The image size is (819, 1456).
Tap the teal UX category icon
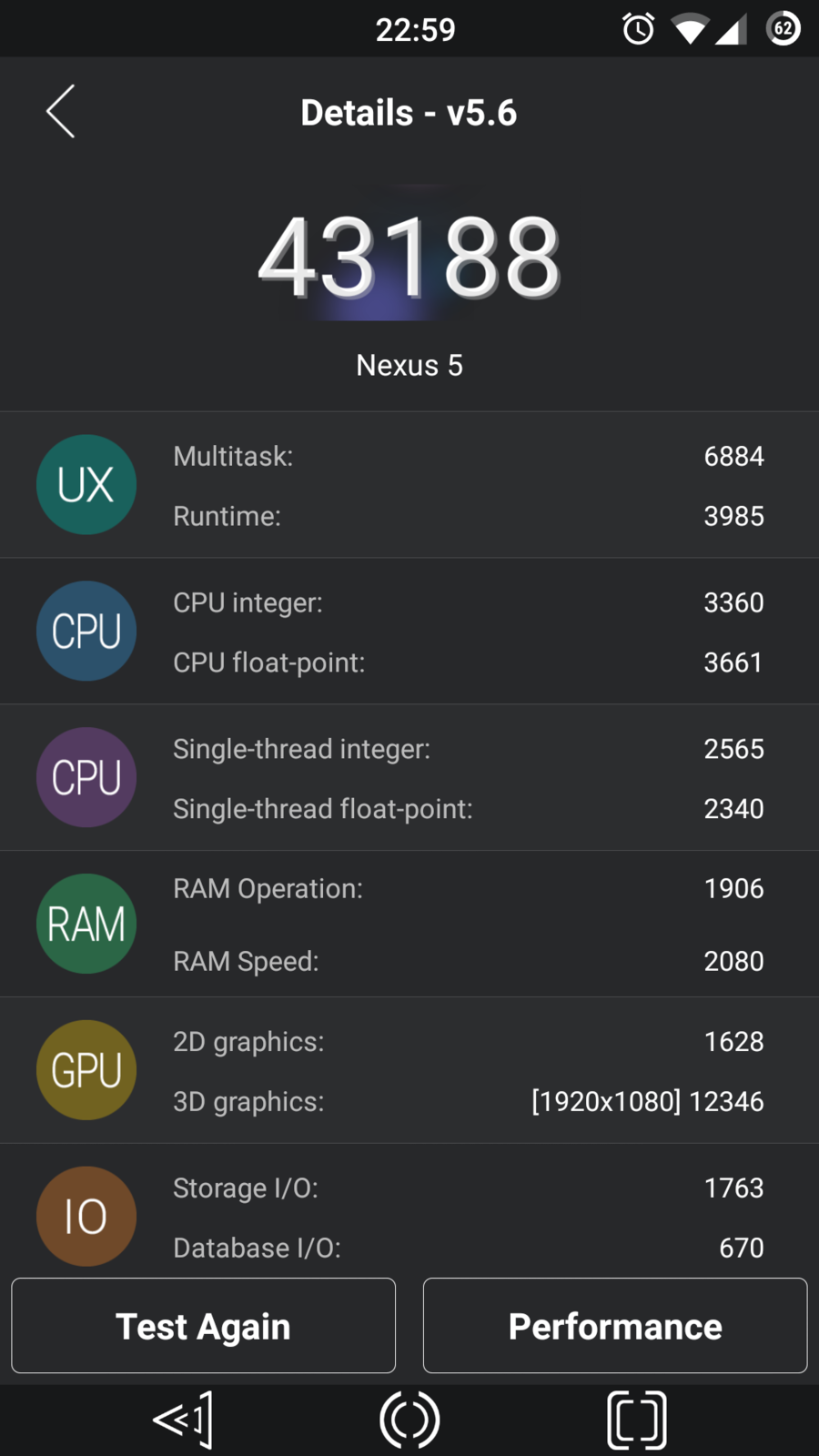(86, 484)
